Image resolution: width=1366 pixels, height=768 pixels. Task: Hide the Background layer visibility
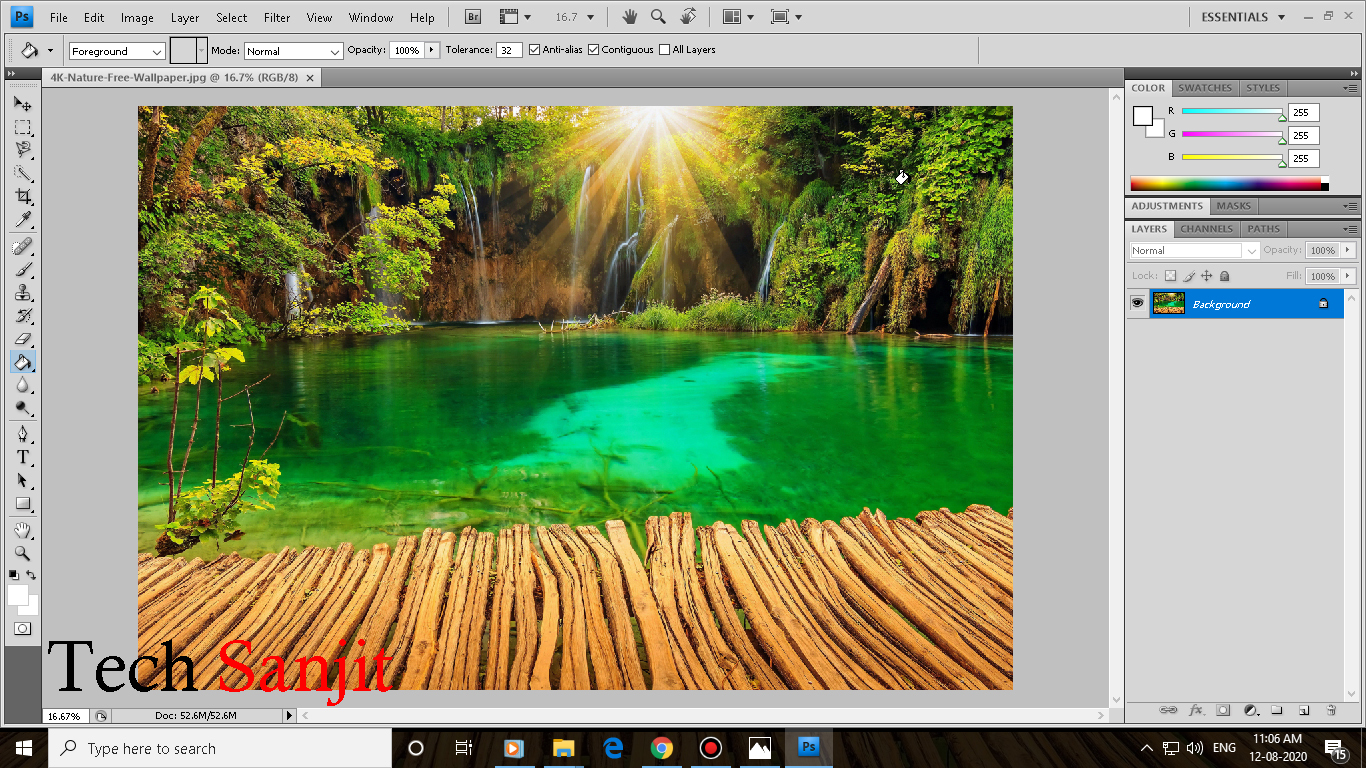point(1137,303)
